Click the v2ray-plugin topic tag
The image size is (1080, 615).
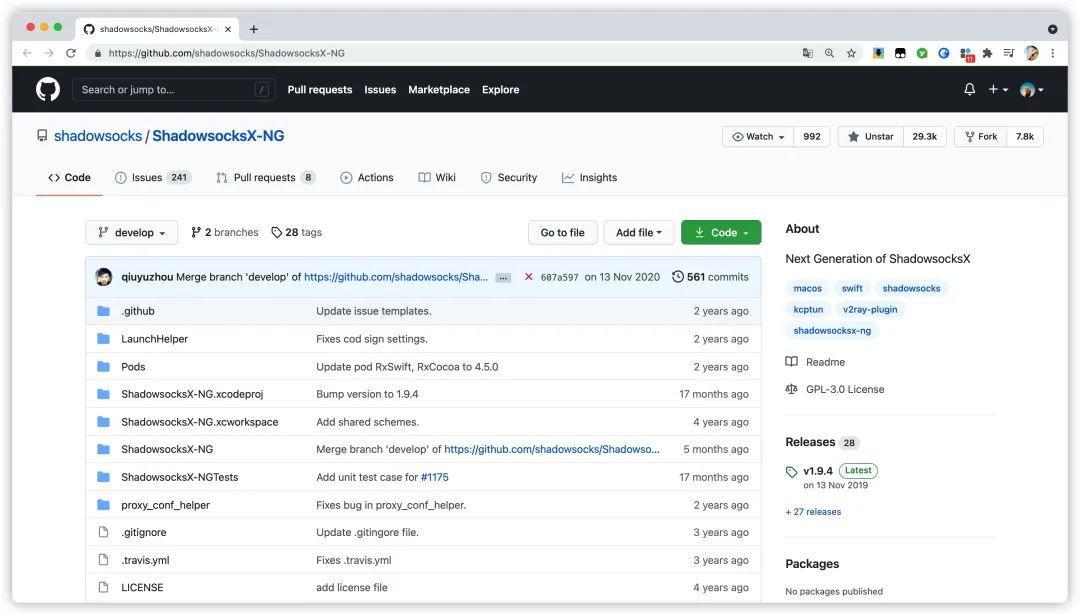coord(870,310)
